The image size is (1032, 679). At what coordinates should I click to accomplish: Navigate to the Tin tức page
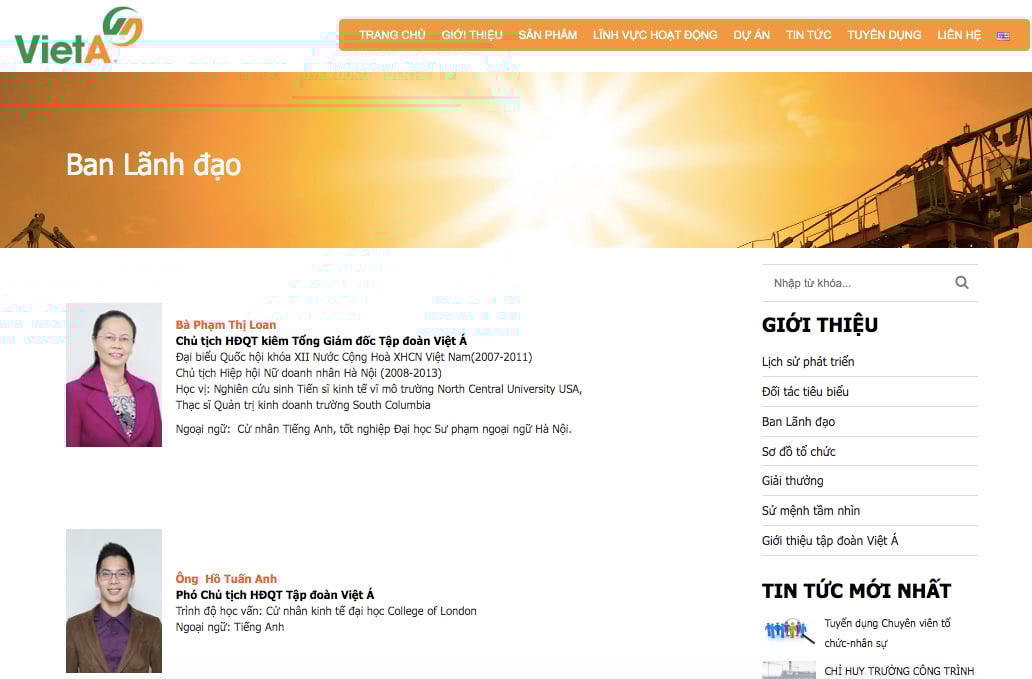pyautogui.click(x=808, y=35)
